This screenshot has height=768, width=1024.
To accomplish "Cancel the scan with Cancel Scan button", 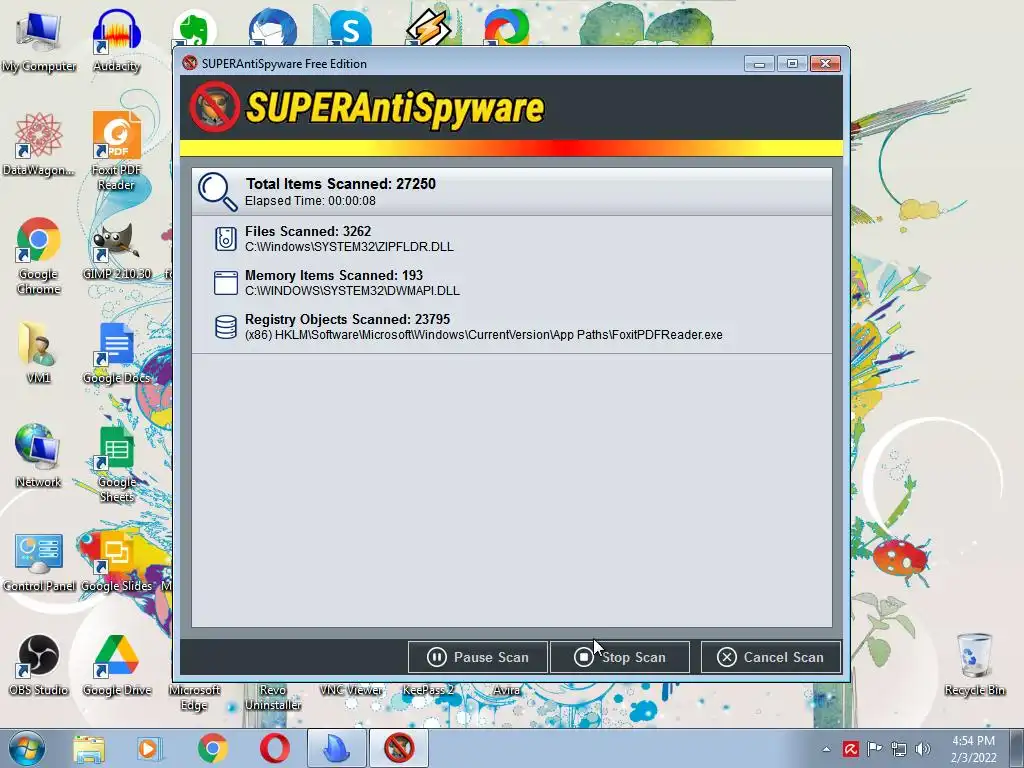I will point(771,657).
